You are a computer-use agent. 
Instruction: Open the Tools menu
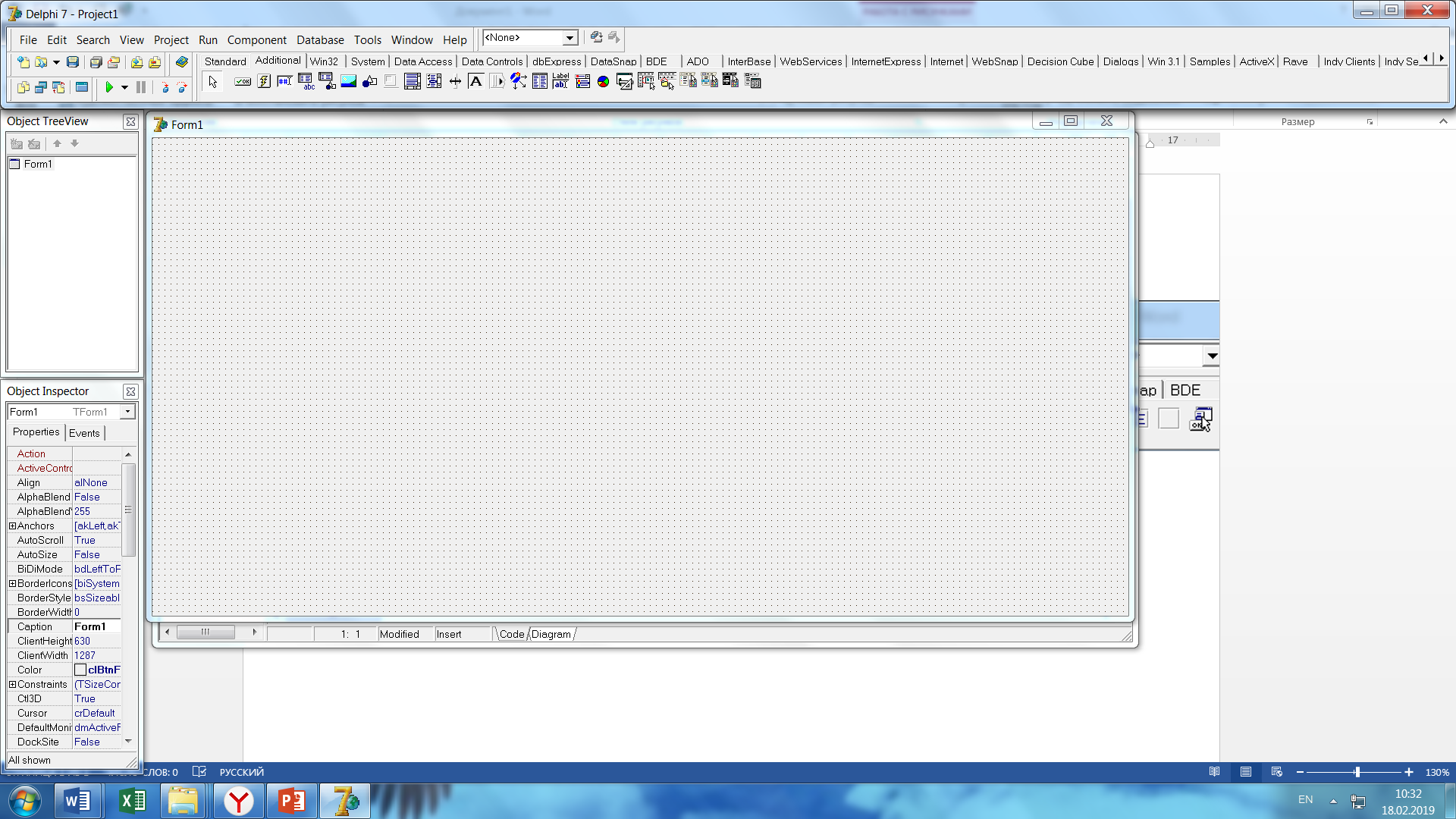click(x=368, y=39)
